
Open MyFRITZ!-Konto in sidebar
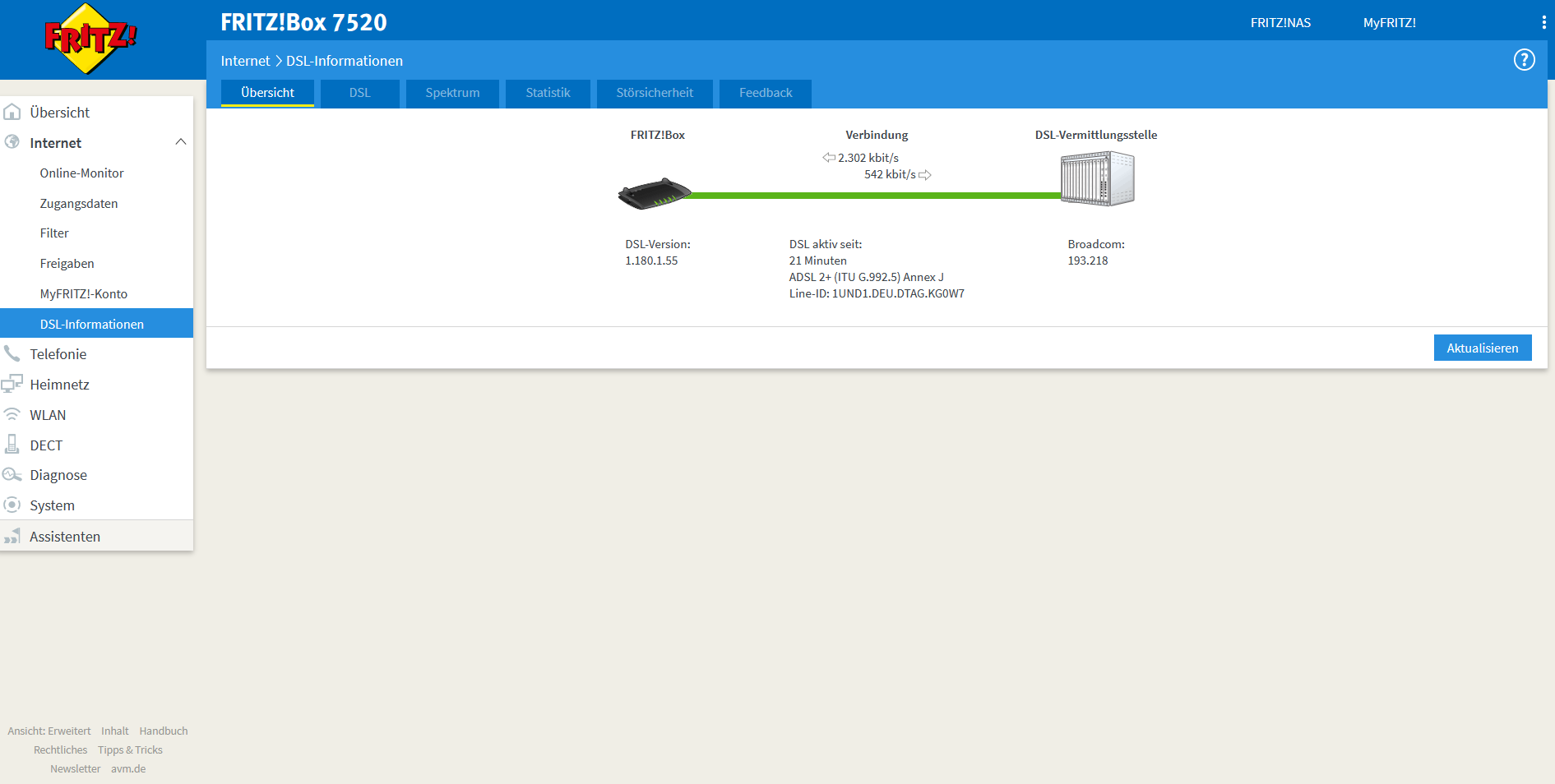click(84, 294)
